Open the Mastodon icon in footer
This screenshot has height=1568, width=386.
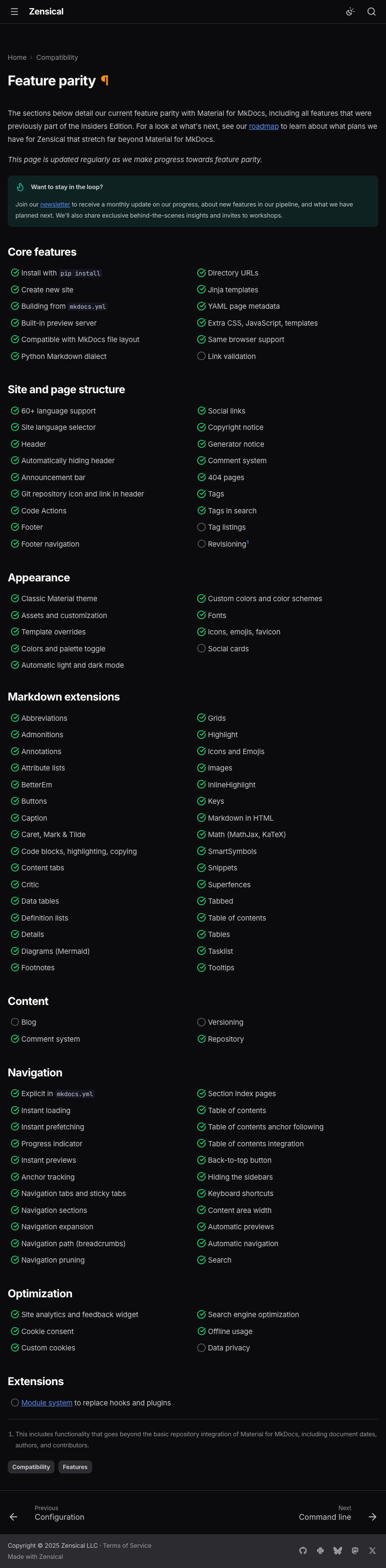tap(355, 1550)
